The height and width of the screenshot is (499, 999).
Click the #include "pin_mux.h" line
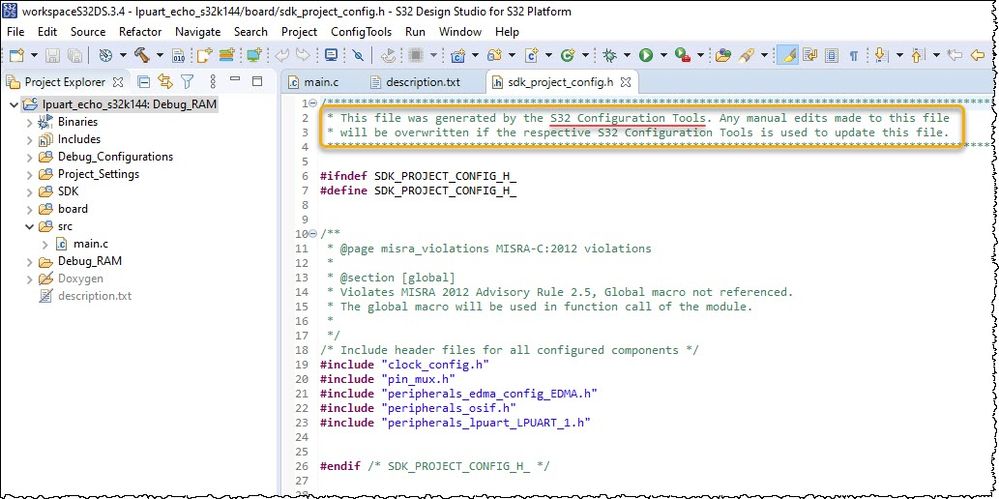click(x=387, y=379)
